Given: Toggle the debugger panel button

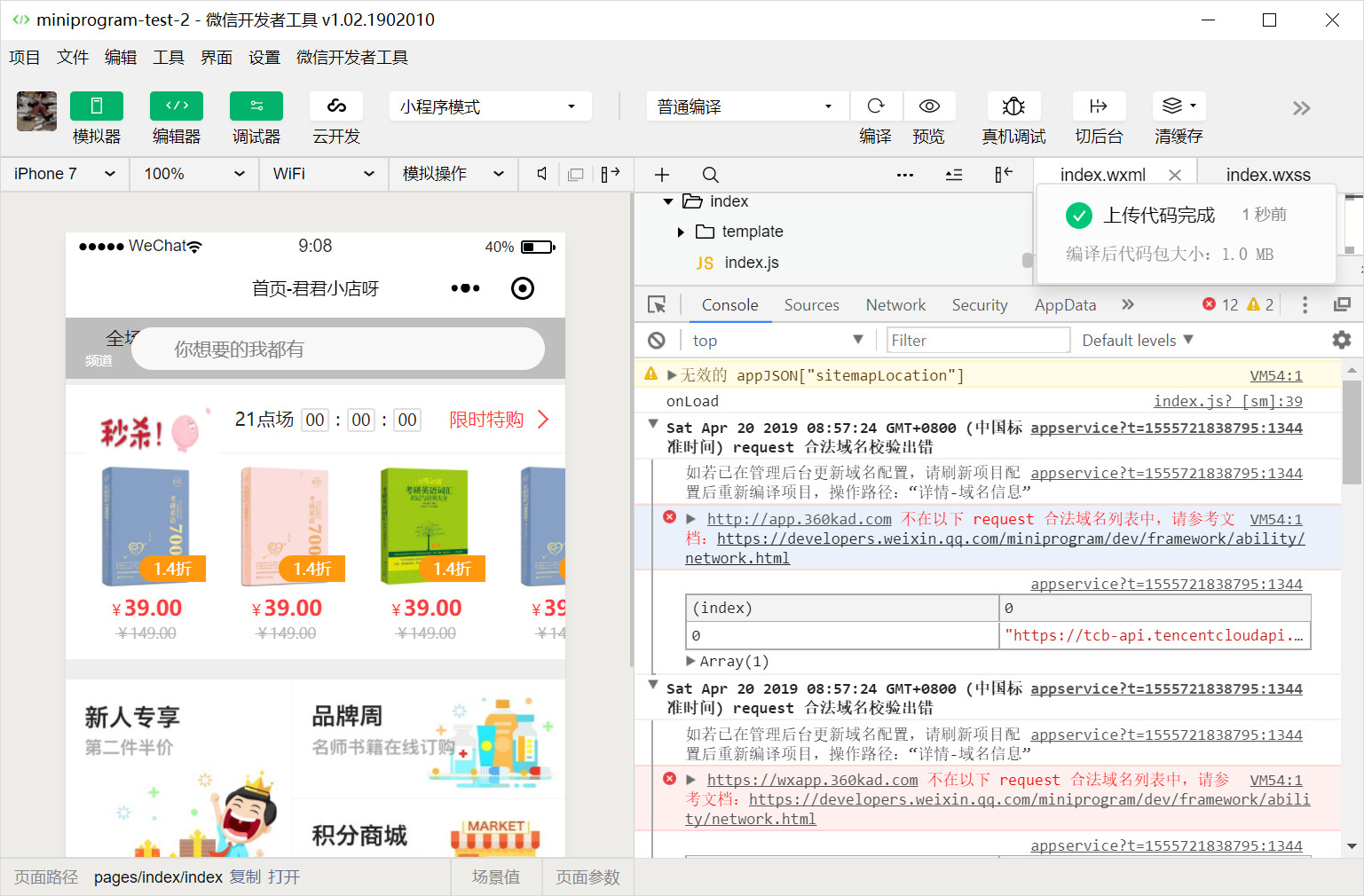Looking at the screenshot, I should [x=256, y=106].
